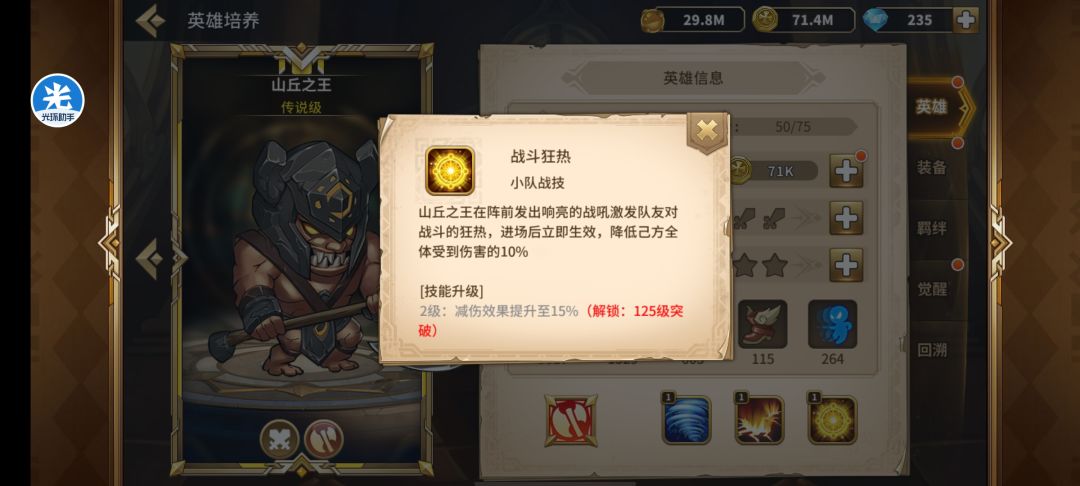Go back from 英雄培养 screen
1080x486 pixels.
pos(150,21)
